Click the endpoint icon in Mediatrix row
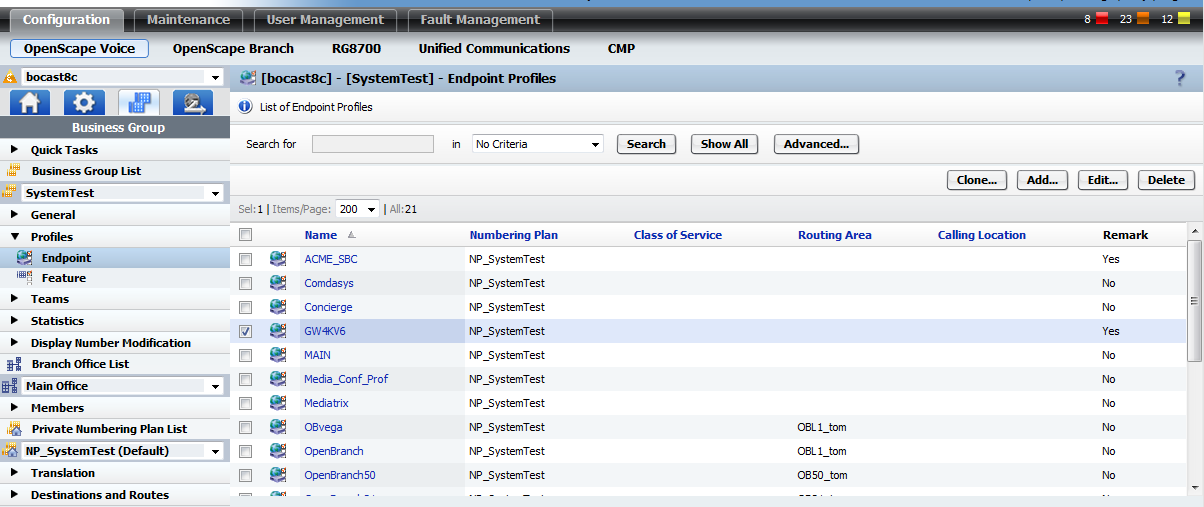The image size is (1204, 507). pyautogui.click(x=277, y=403)
